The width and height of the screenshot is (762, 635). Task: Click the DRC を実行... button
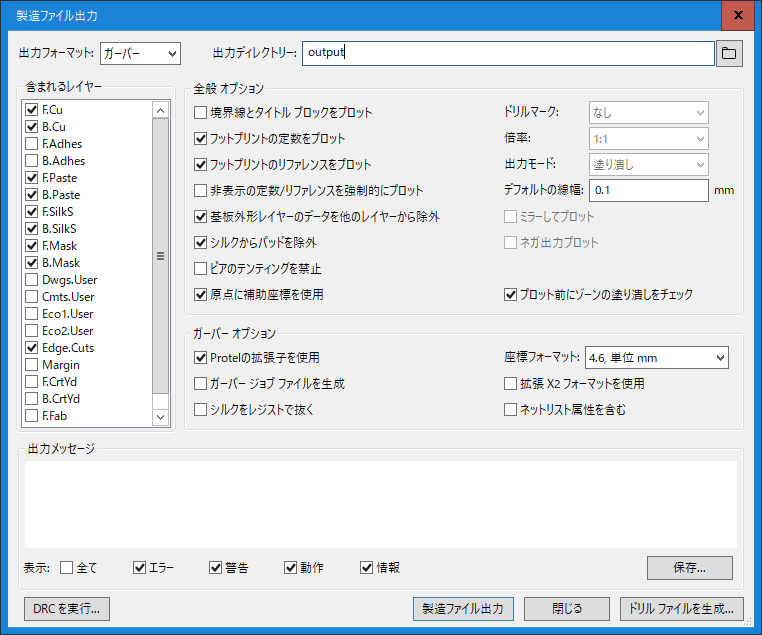(67, 609)
